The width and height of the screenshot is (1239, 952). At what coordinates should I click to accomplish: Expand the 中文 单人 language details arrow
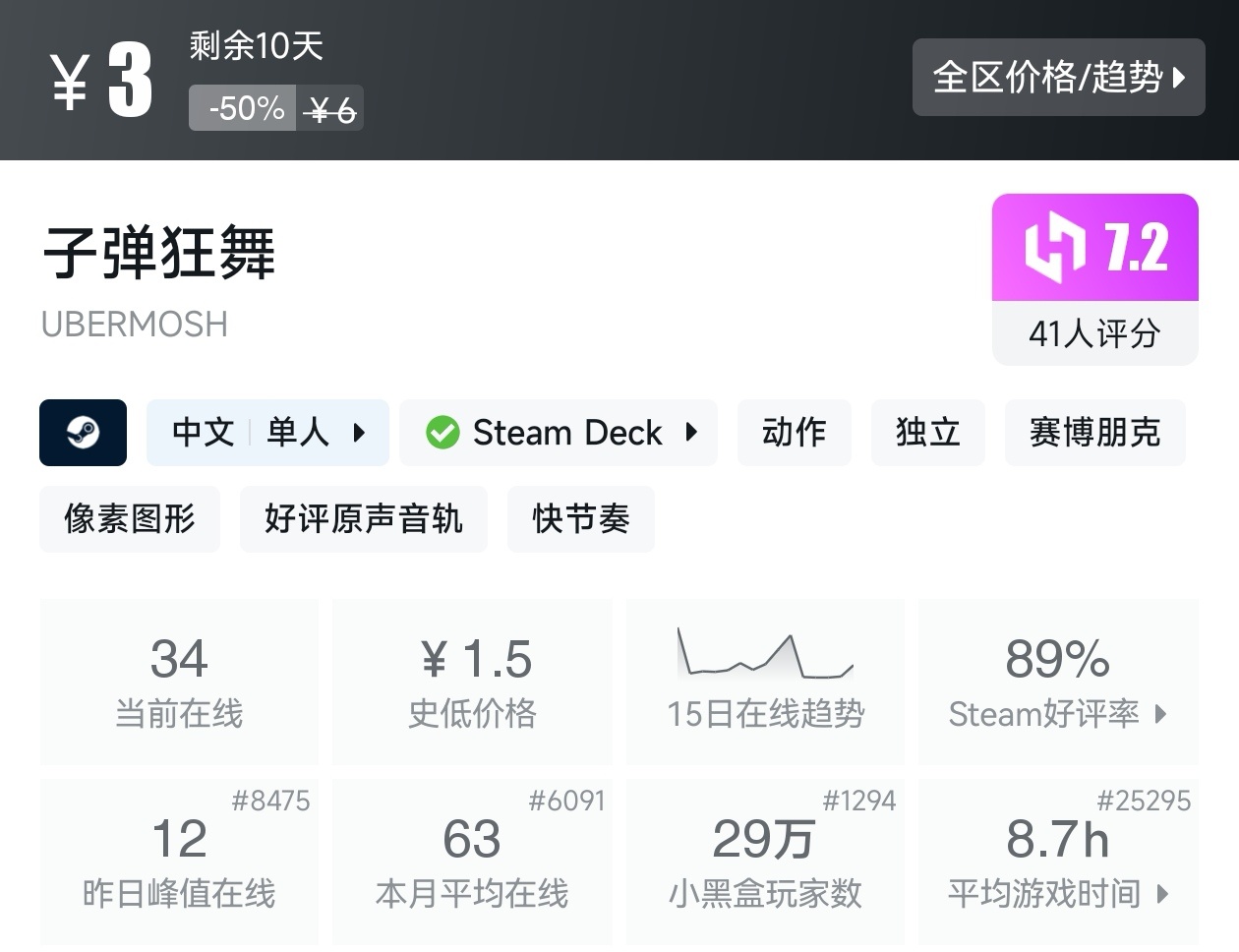coord(360,433)
